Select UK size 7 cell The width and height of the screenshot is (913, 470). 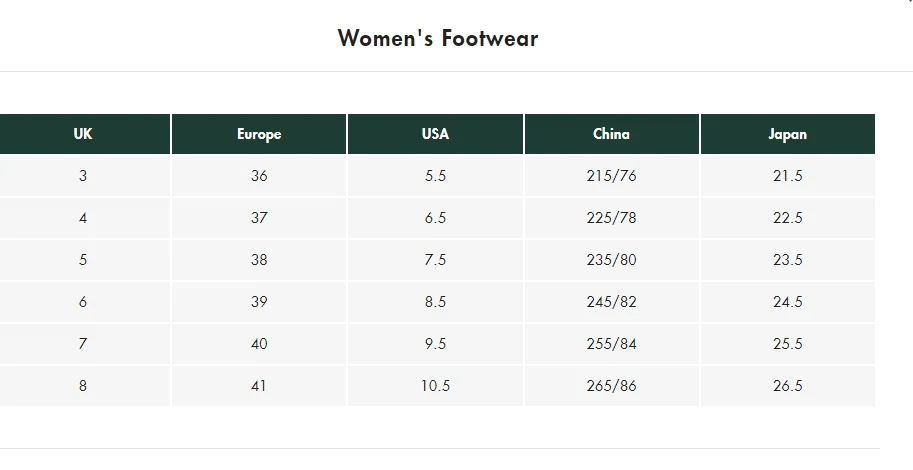point(83,344)
